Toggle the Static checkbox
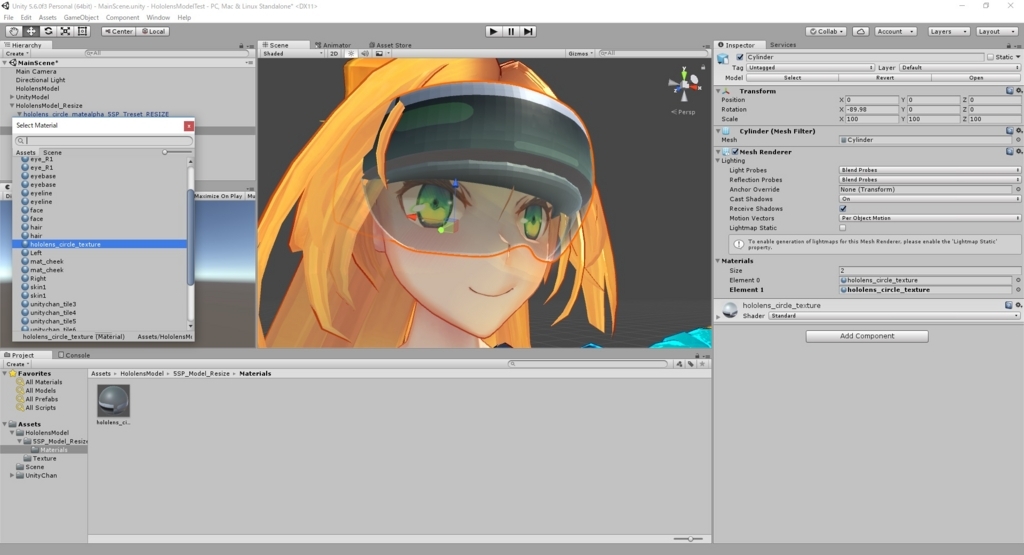This screenshot has height=555, width=1024. [990, 57]
